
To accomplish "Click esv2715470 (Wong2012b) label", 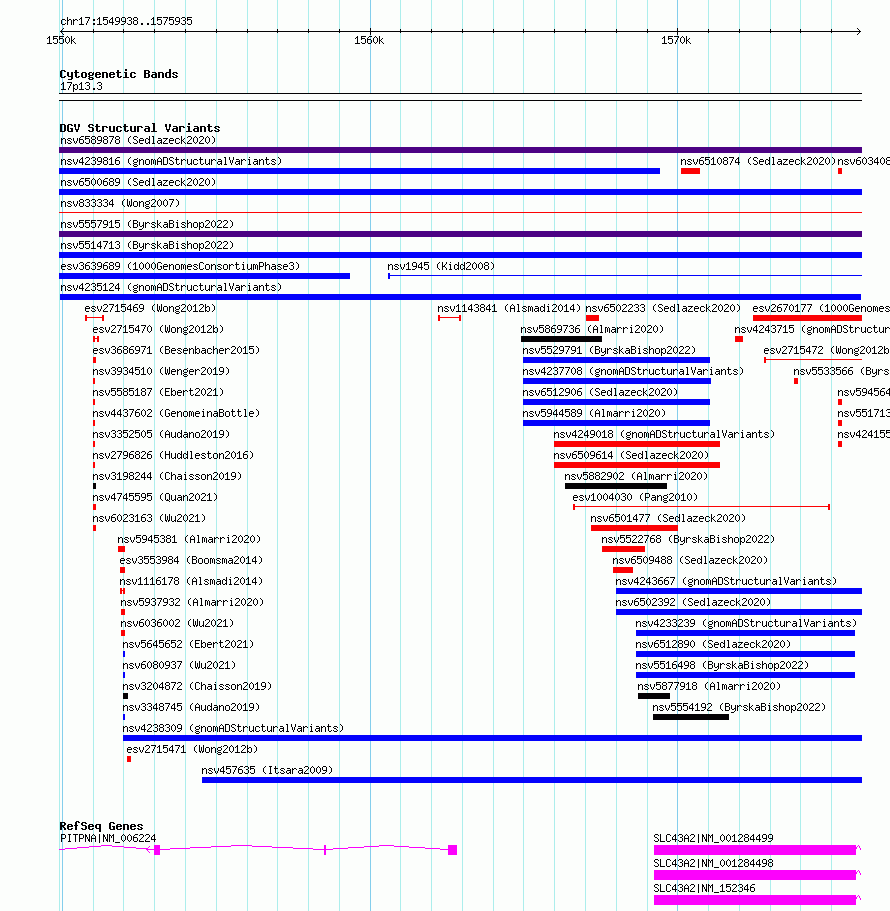I will coord(158,329).
